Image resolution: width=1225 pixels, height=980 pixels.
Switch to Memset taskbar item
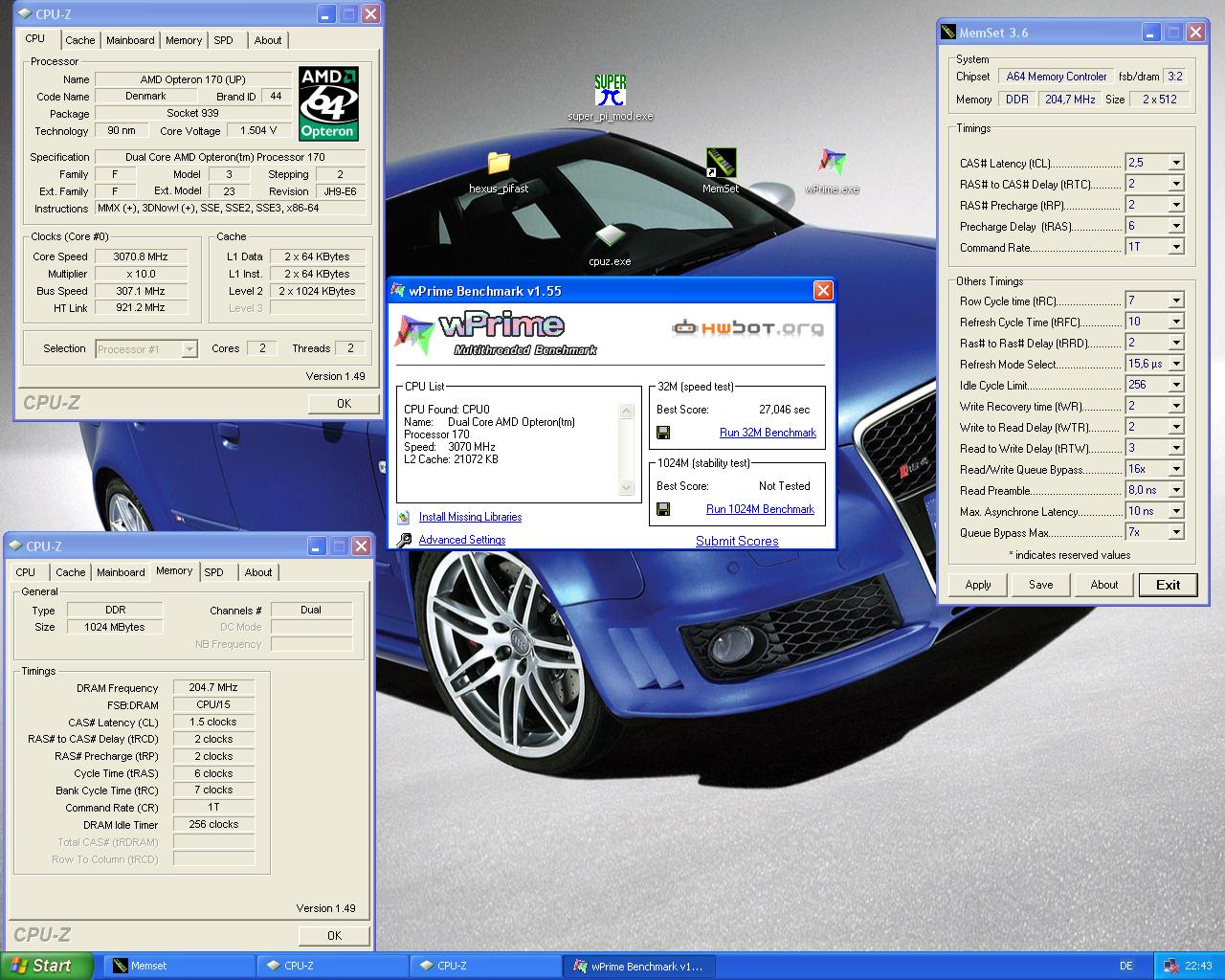[x=180, y=966]
